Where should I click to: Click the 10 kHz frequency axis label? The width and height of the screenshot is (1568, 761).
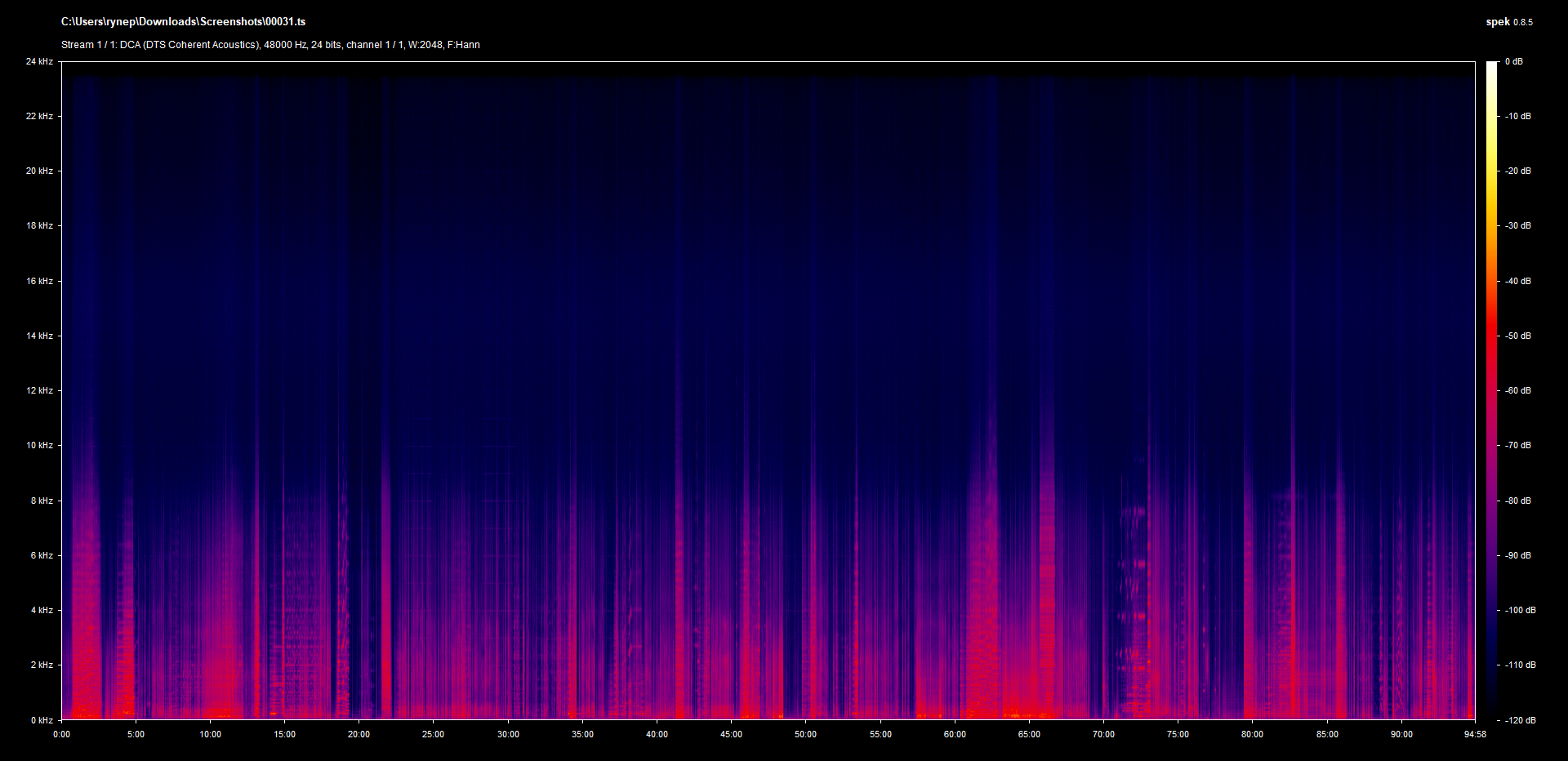(x=39, y=445)
